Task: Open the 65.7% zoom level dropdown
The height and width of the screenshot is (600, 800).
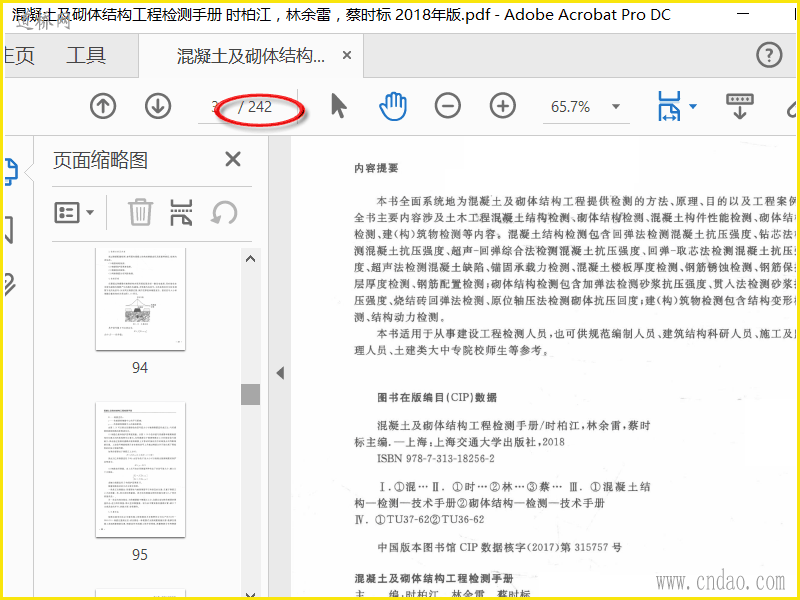Action: click(x=616, y=107)
